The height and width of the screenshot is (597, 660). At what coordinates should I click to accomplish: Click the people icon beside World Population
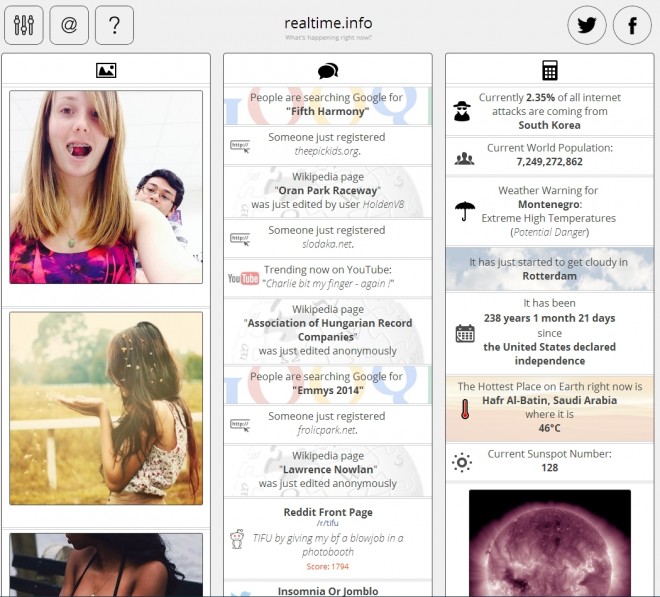[x=464, y=158]
